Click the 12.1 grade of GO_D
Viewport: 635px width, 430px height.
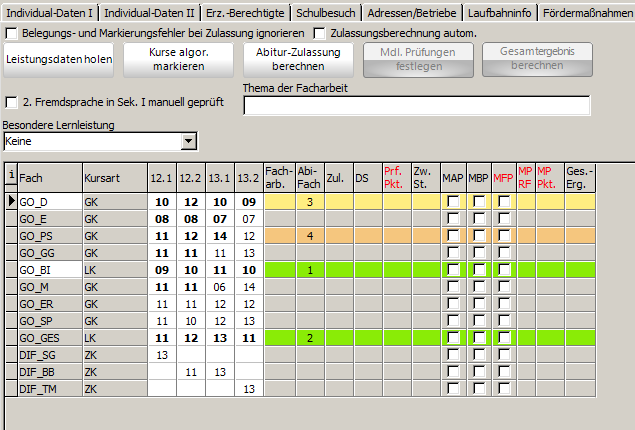pos(162,202)
